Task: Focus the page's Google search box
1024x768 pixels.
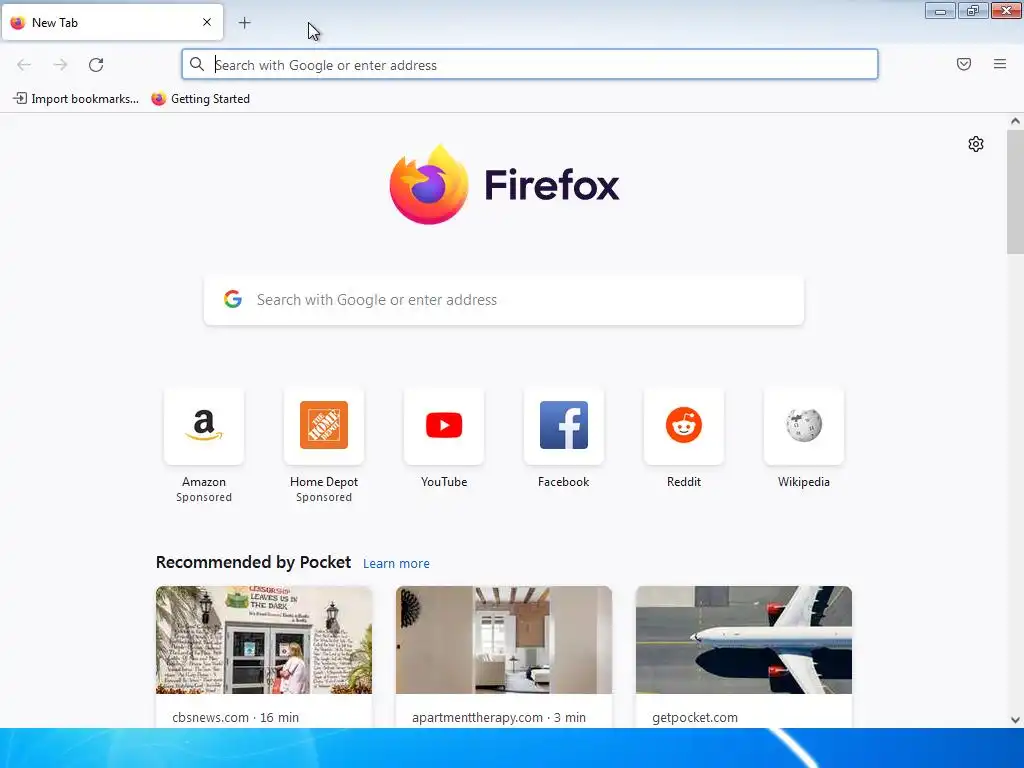Action: coord(504,300)
